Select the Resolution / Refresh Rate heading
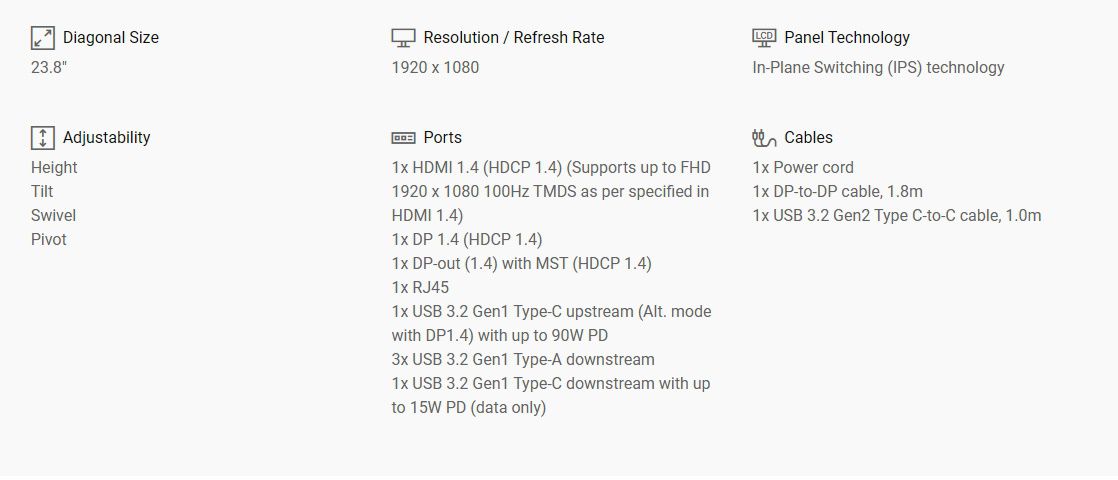 pos(513,38)
